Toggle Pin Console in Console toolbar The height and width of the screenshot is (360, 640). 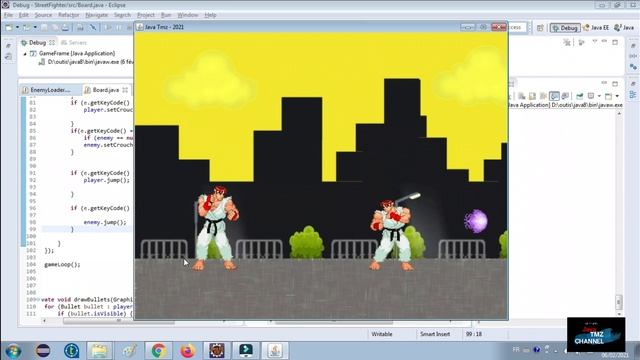point(580,96)
